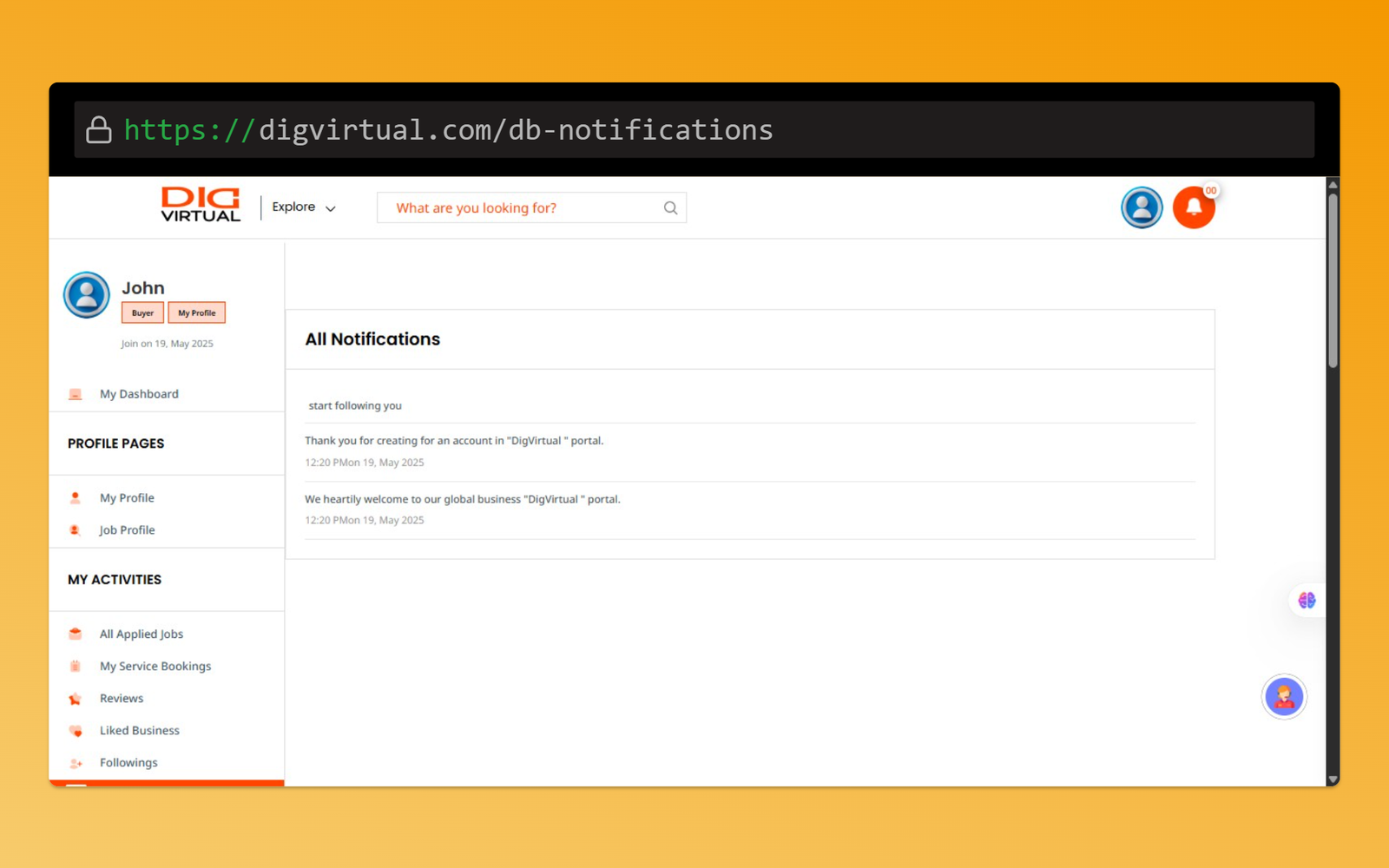
Task: Open the notification bell icon
Action: click(1194, 207)
